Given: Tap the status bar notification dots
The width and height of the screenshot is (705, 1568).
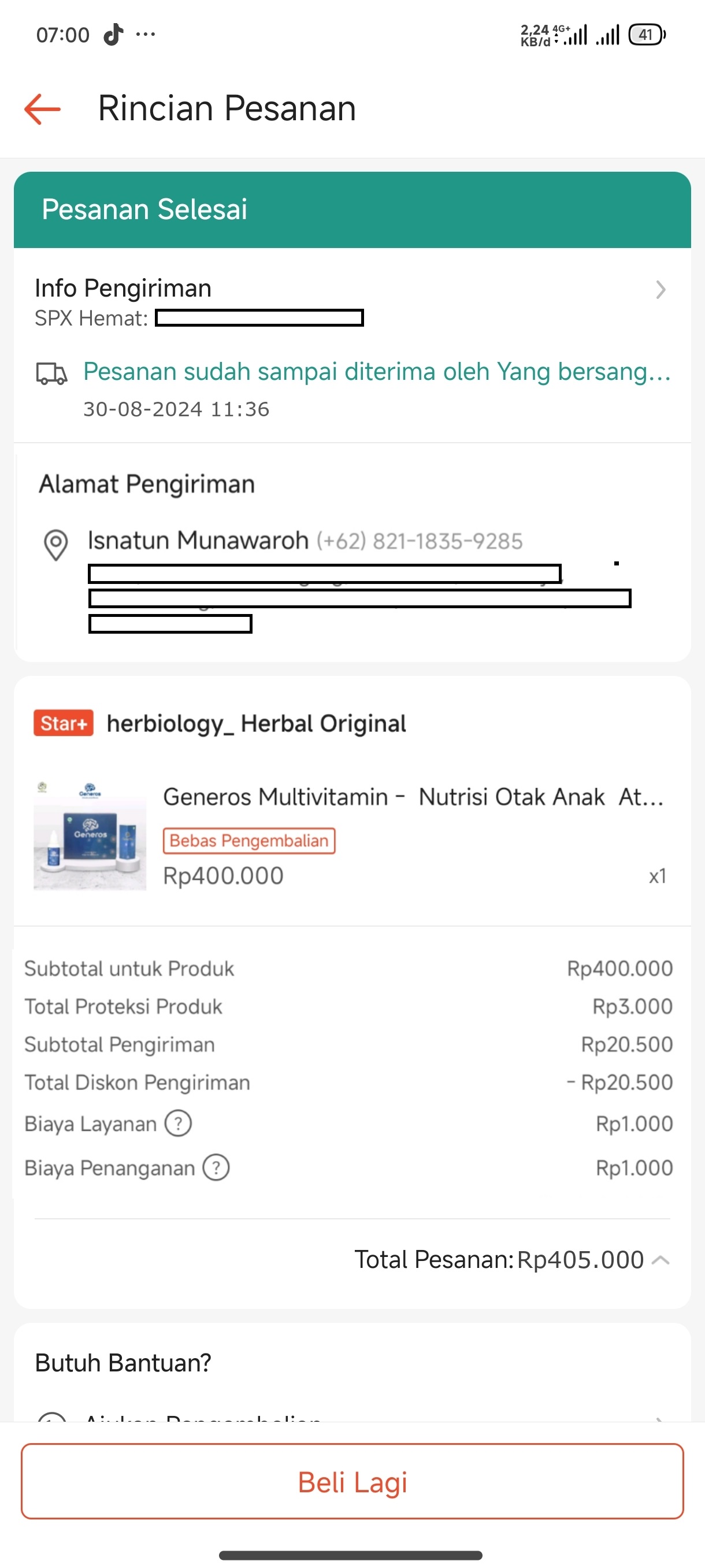Looking at the screenshot, I should pyautogui.click(x=146, y=35).
